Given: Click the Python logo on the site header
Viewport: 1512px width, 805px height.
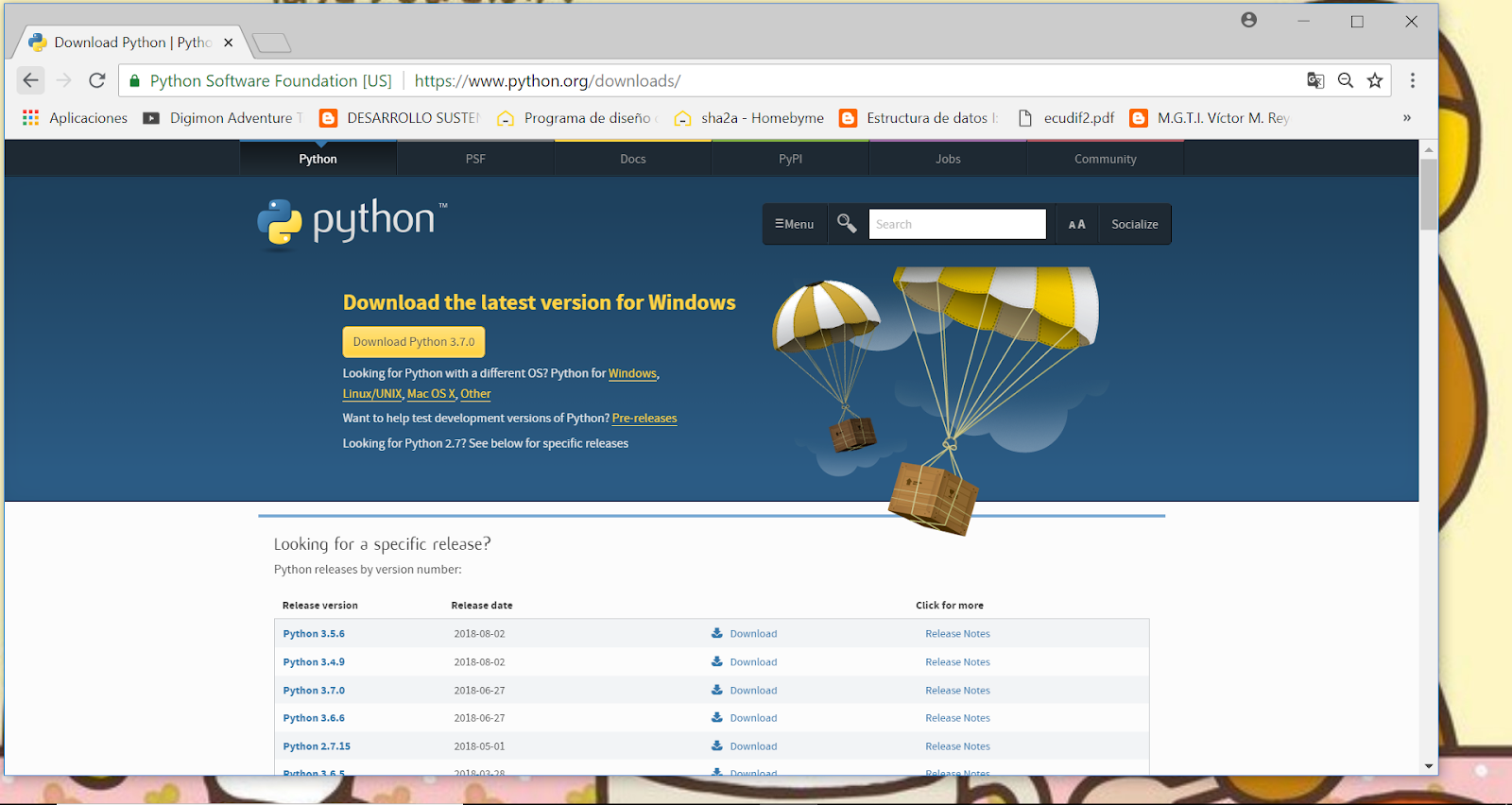Looking at the screenshot, I should pos(352,223).
